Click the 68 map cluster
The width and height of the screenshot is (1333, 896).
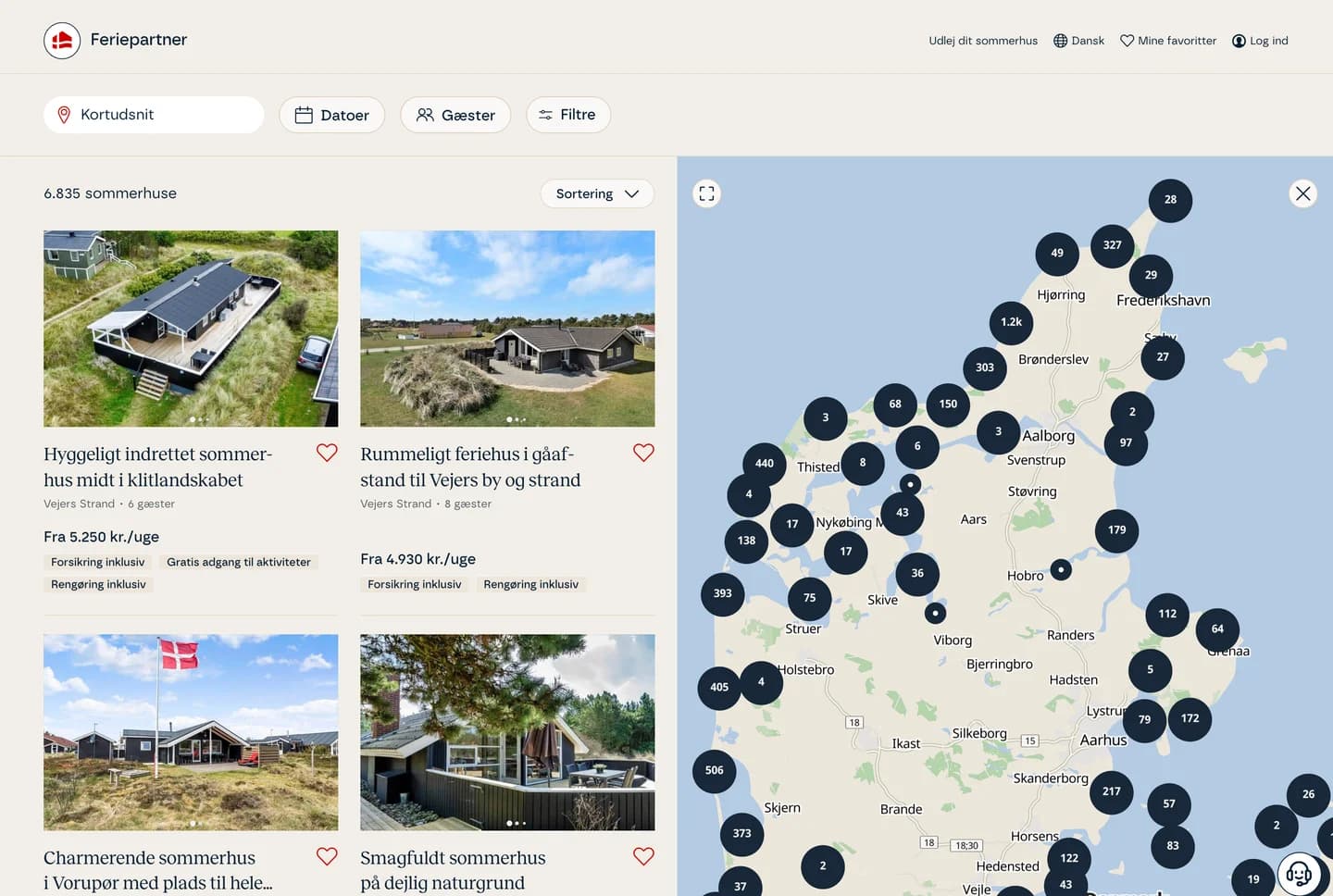895,404
